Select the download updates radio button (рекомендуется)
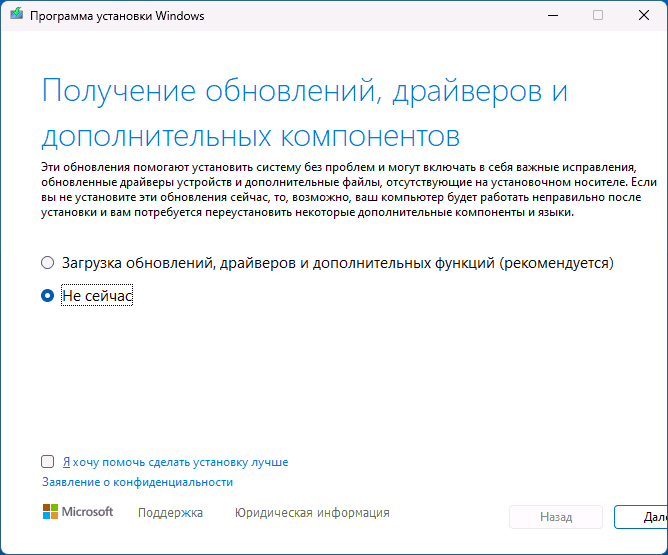 coord(48,263)
